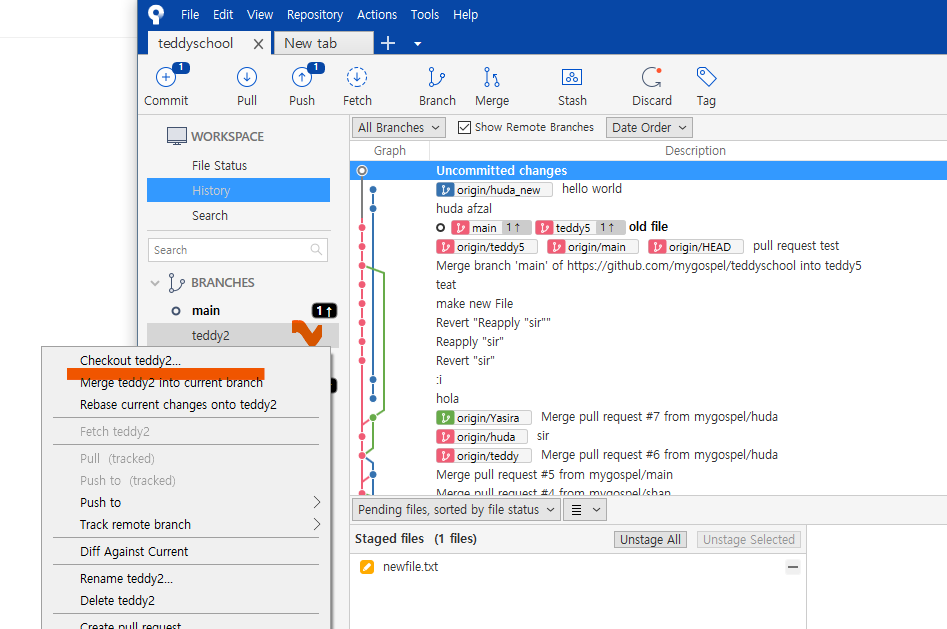Click the Merge toolbar icon
This screenshot has height=629, width=947.
[492, 78]
